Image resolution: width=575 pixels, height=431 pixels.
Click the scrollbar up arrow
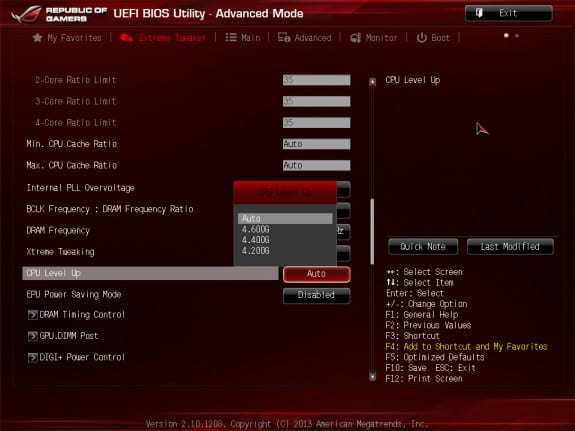pyautogui.click(x=372, y=81)
